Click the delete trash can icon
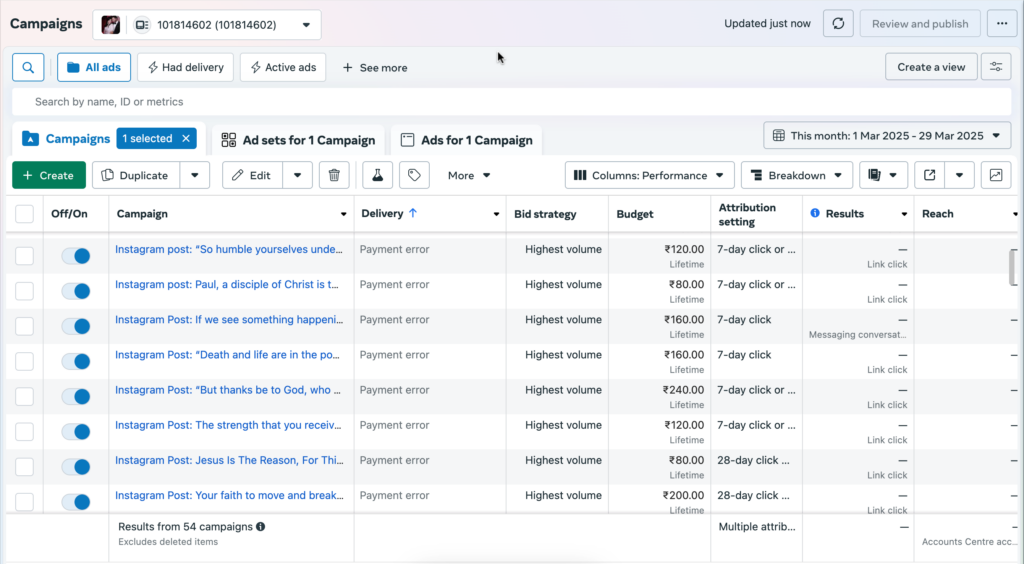1024x564 pixels. pyautogui.click(x=334, y=176)
